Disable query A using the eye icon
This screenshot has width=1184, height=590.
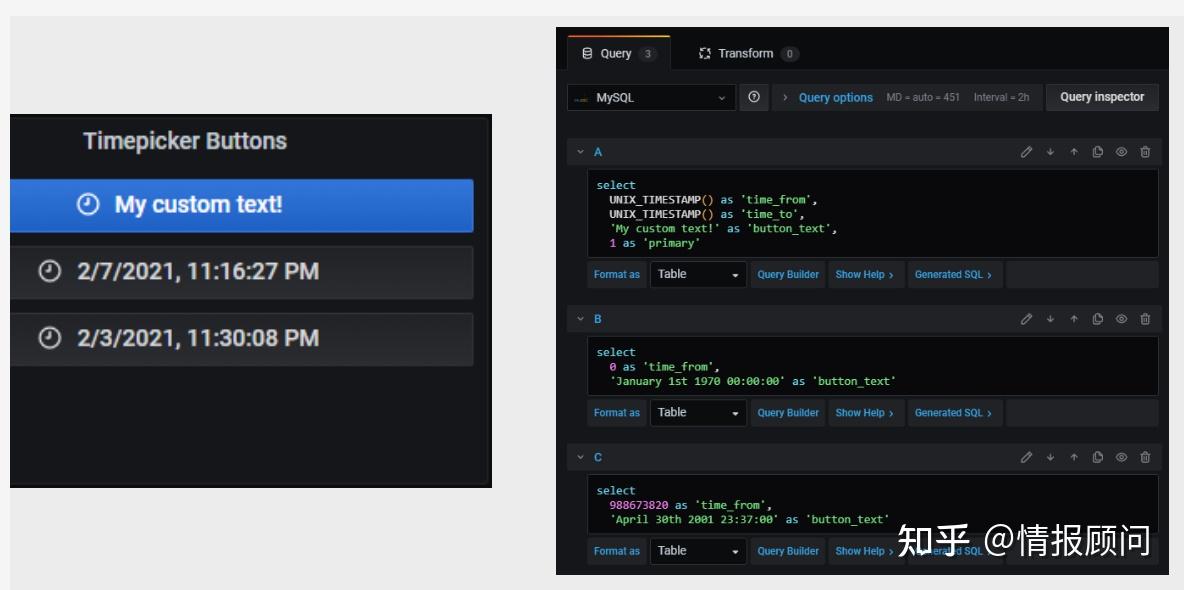point(1121,152)
